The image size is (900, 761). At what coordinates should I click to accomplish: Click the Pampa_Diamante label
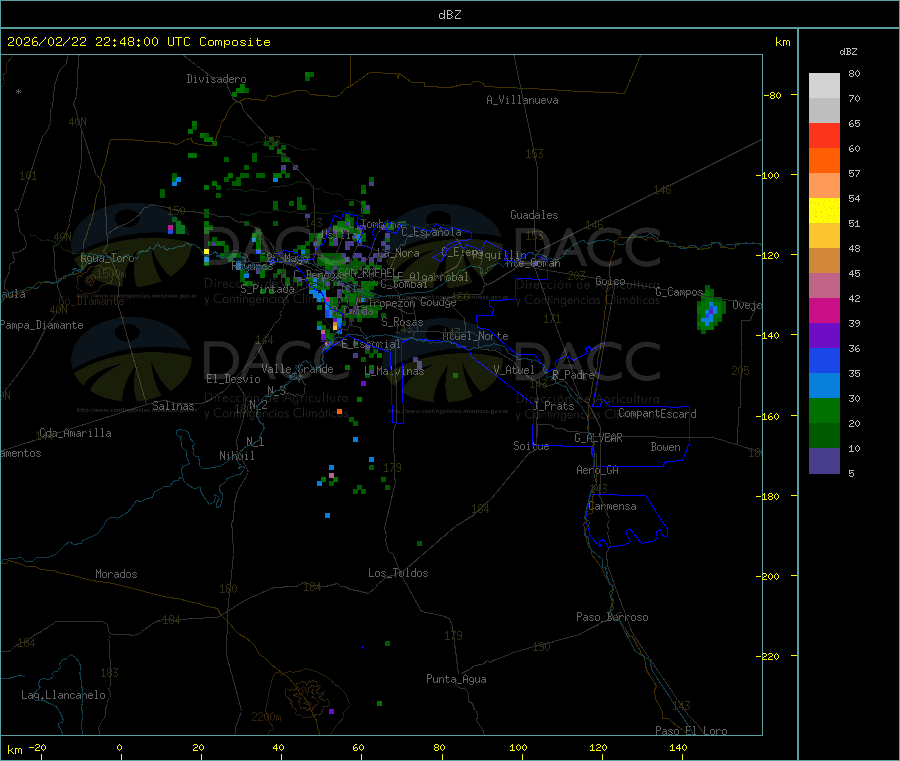[x=42, y=325]
